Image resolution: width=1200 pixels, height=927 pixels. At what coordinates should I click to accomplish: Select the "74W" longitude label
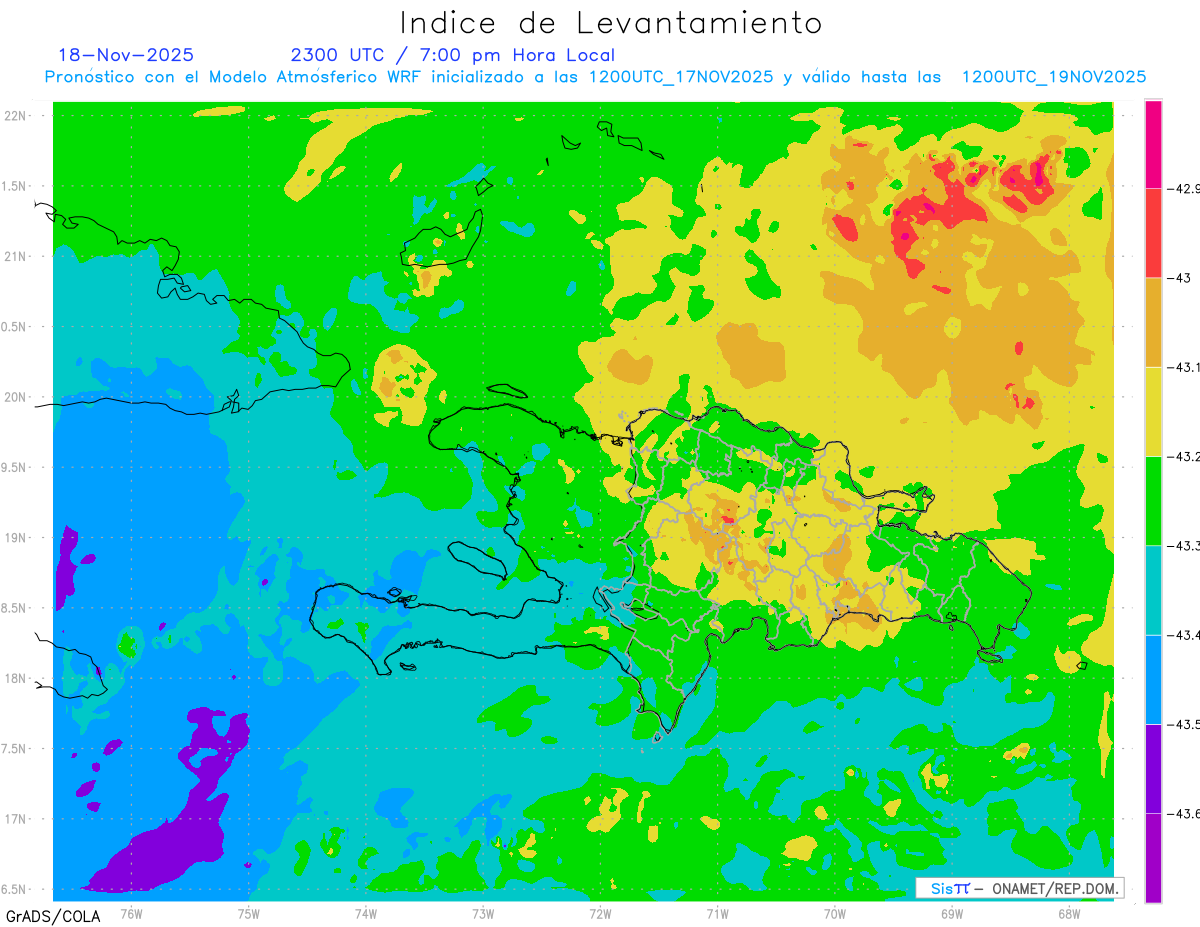click(366, 913)
